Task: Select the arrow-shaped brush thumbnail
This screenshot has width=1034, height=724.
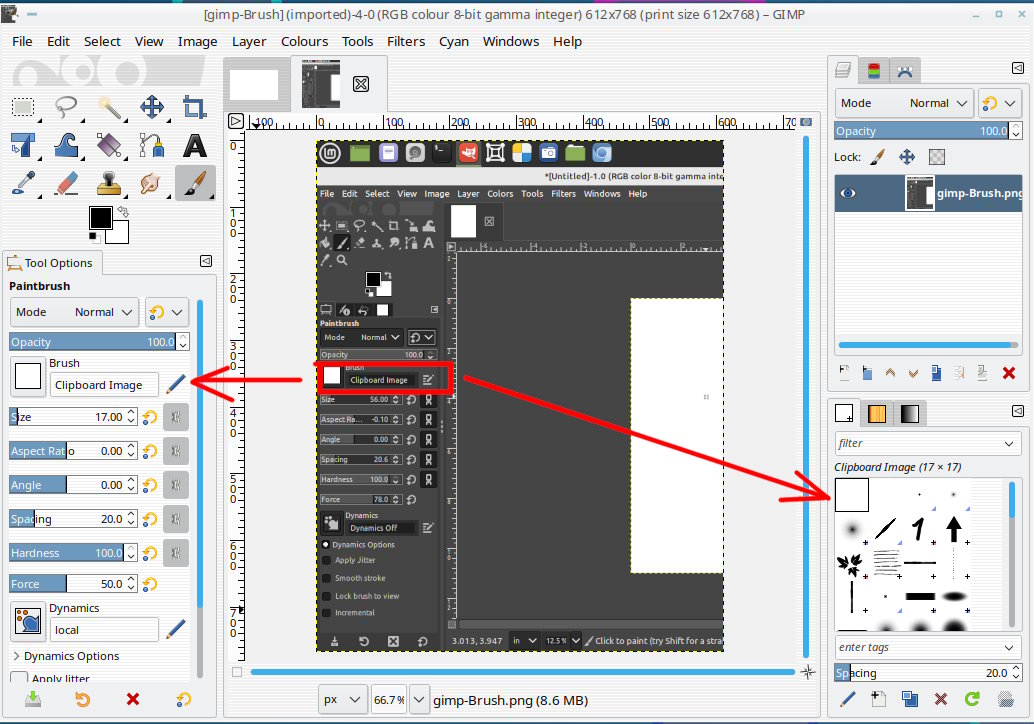Action: click(953, 528)
